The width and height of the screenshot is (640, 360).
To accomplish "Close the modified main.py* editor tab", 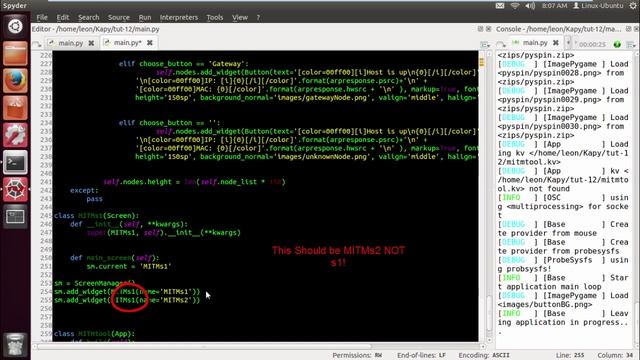I will (x=150, y=42).
